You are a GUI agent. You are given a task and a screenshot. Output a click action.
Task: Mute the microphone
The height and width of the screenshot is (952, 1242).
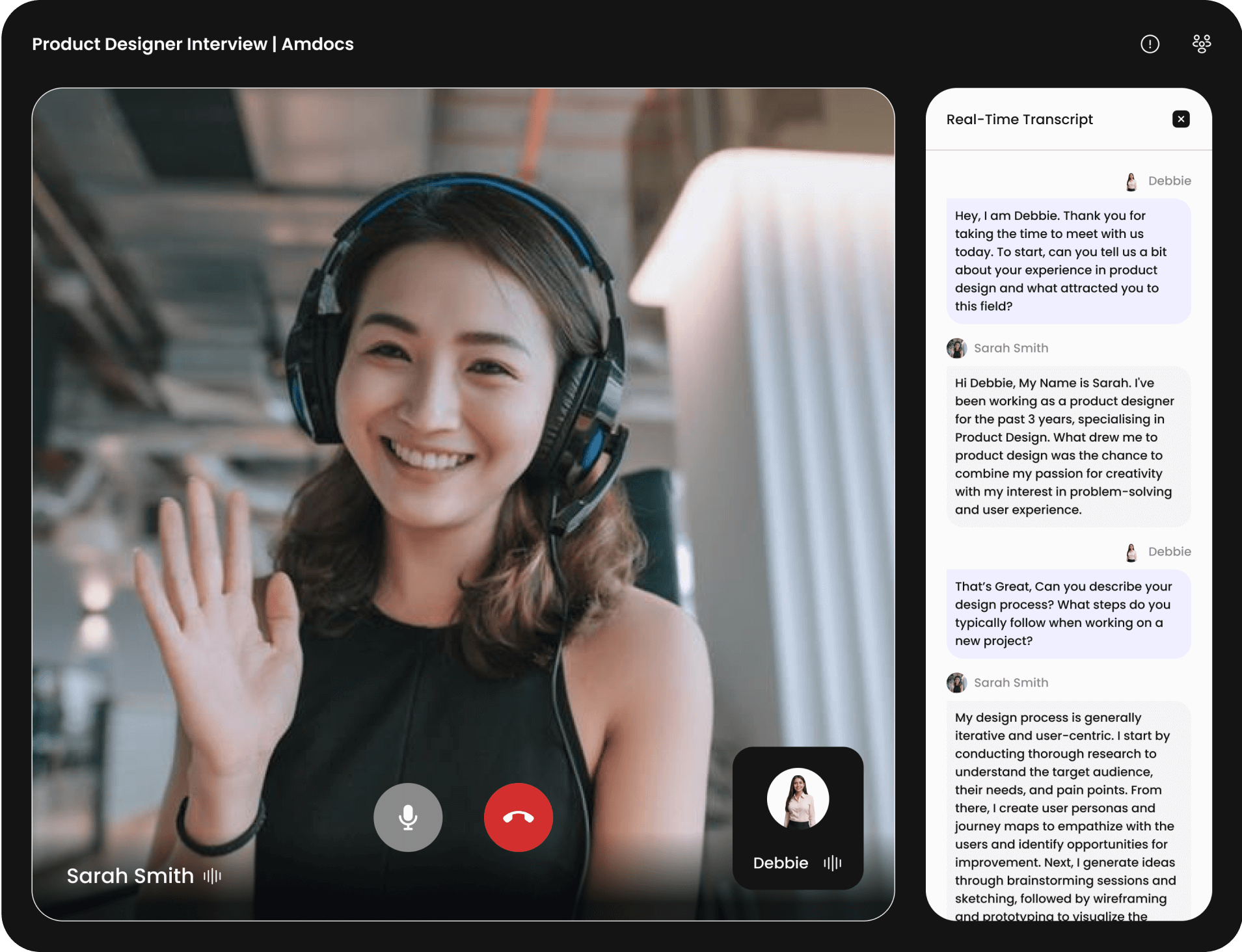point(408,817)
